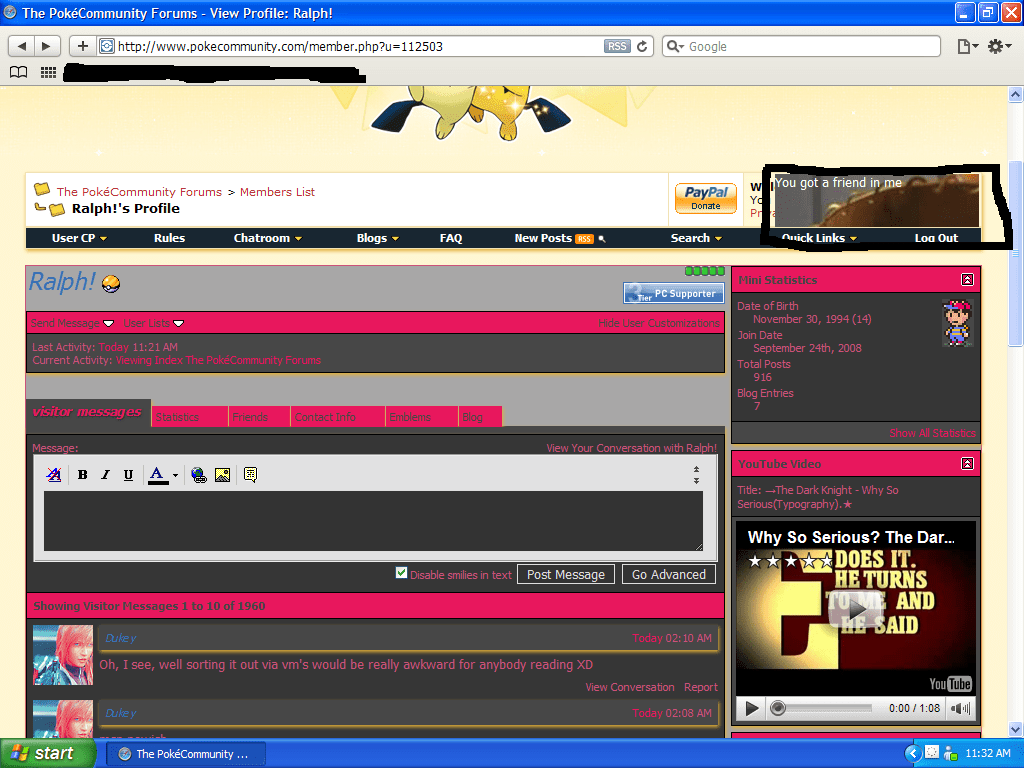This screenshot has width=1024, height=768.
Task: Open the page menu icon
Action: [967, 46]
